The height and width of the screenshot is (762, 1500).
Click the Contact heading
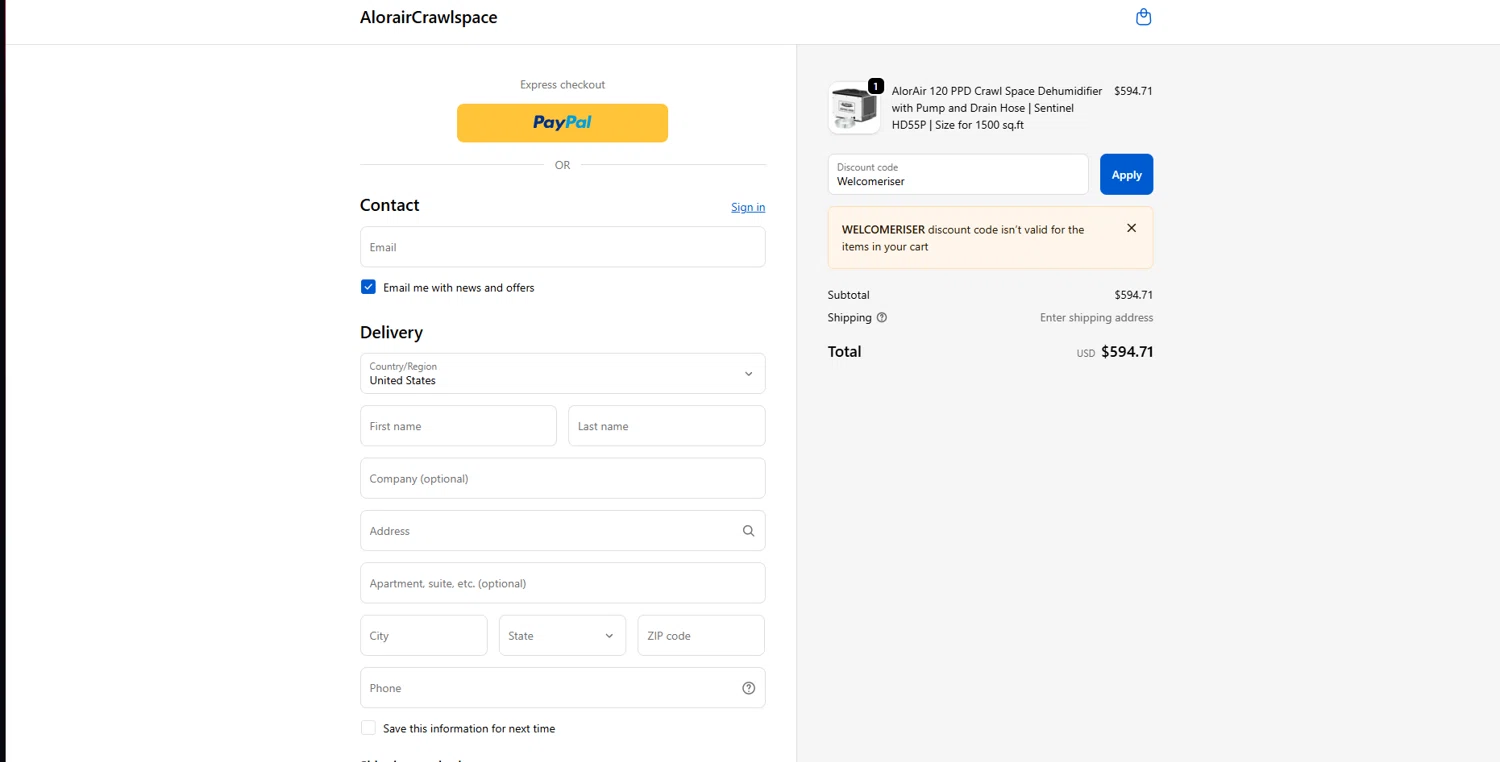[389, 205]
